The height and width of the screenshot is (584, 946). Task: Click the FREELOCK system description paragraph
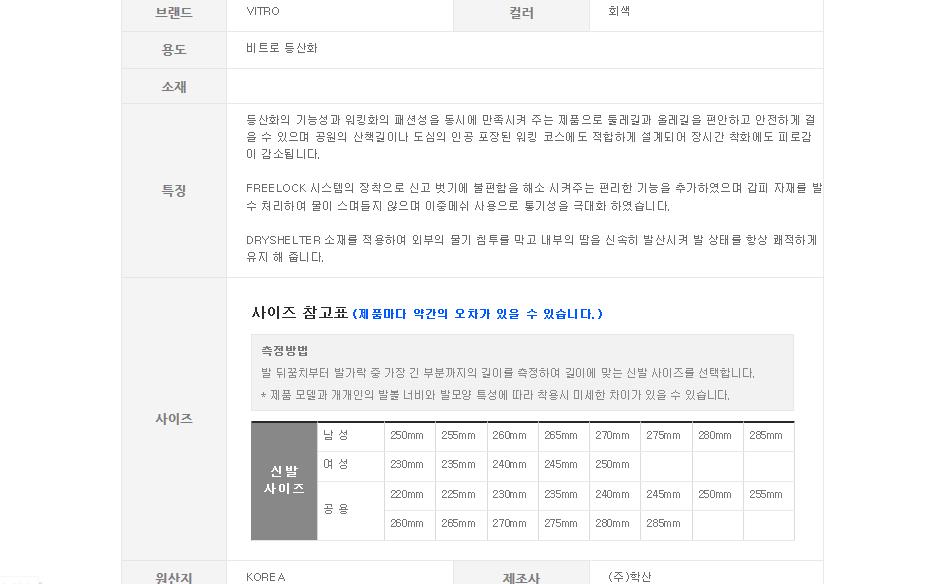tap(533, 197)
